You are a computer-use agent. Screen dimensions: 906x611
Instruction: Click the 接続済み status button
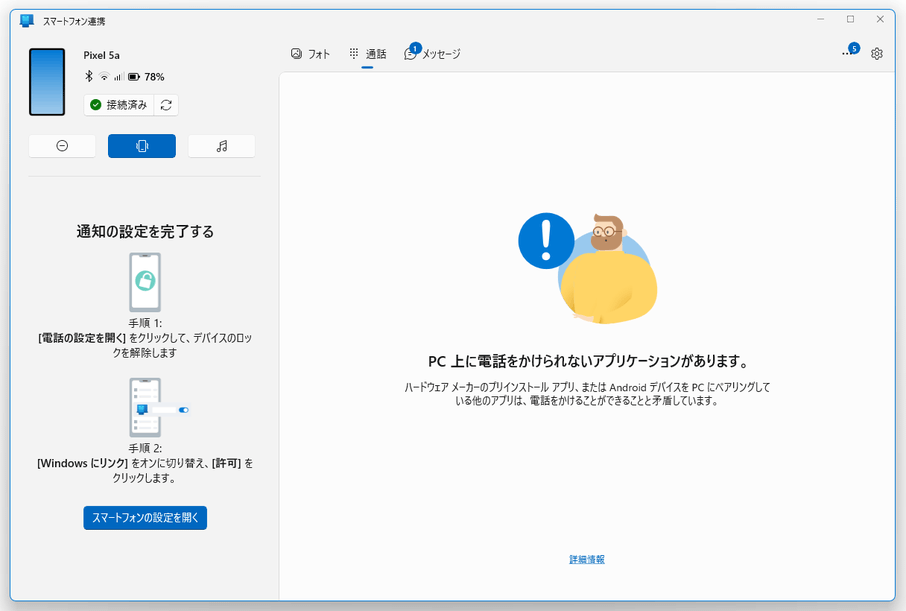119,105
